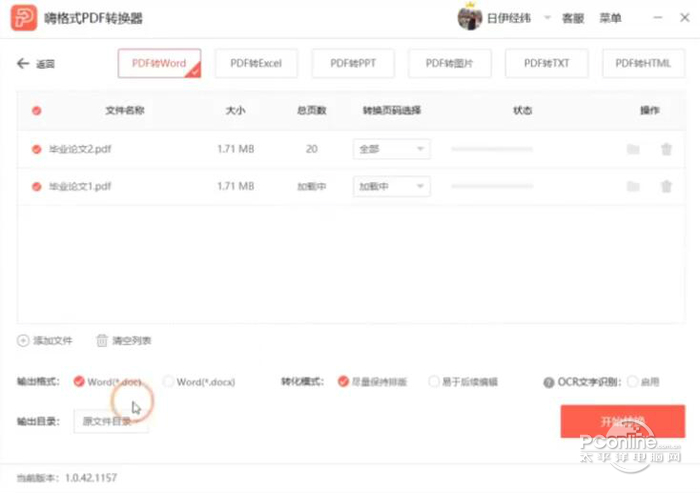Open the 菜单 menu

point(610,18)
